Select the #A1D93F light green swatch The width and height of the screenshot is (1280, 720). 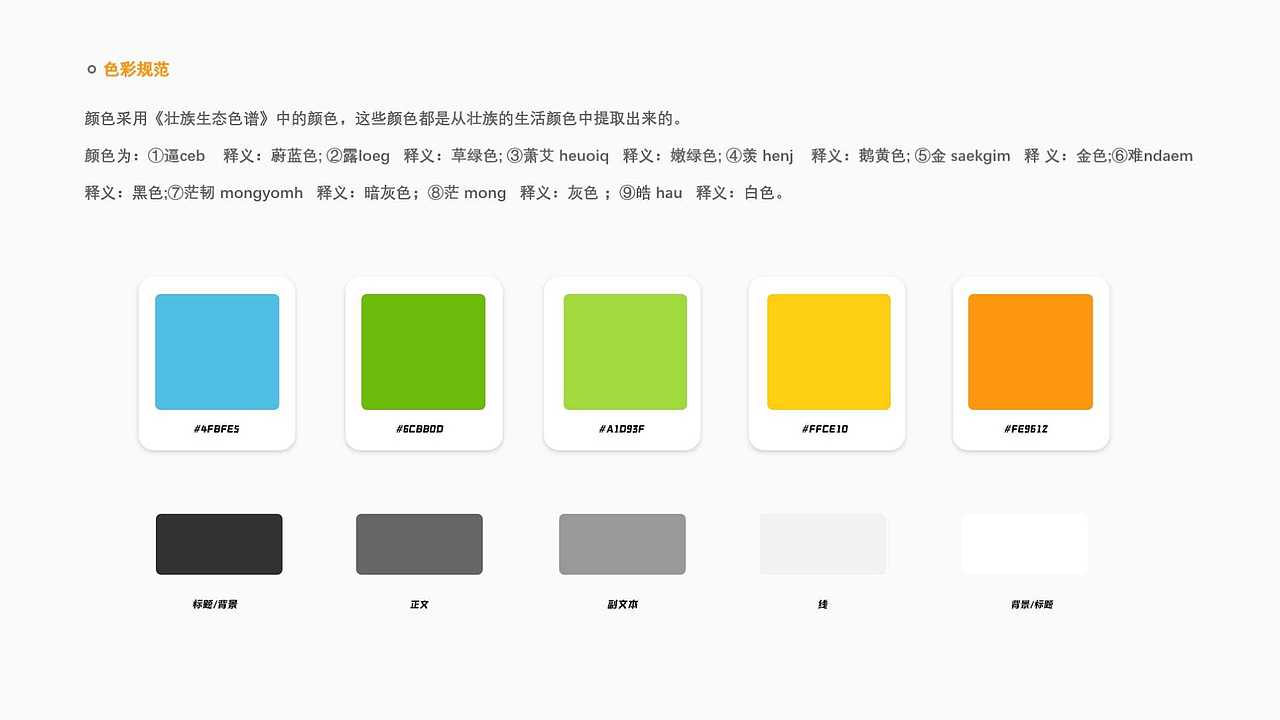(x=626, y=351)
